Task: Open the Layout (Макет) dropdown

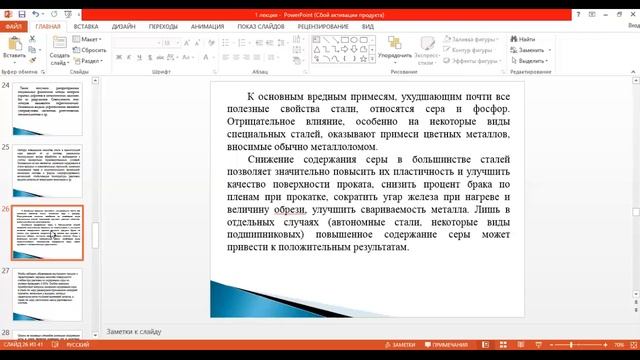Action: 87,39
